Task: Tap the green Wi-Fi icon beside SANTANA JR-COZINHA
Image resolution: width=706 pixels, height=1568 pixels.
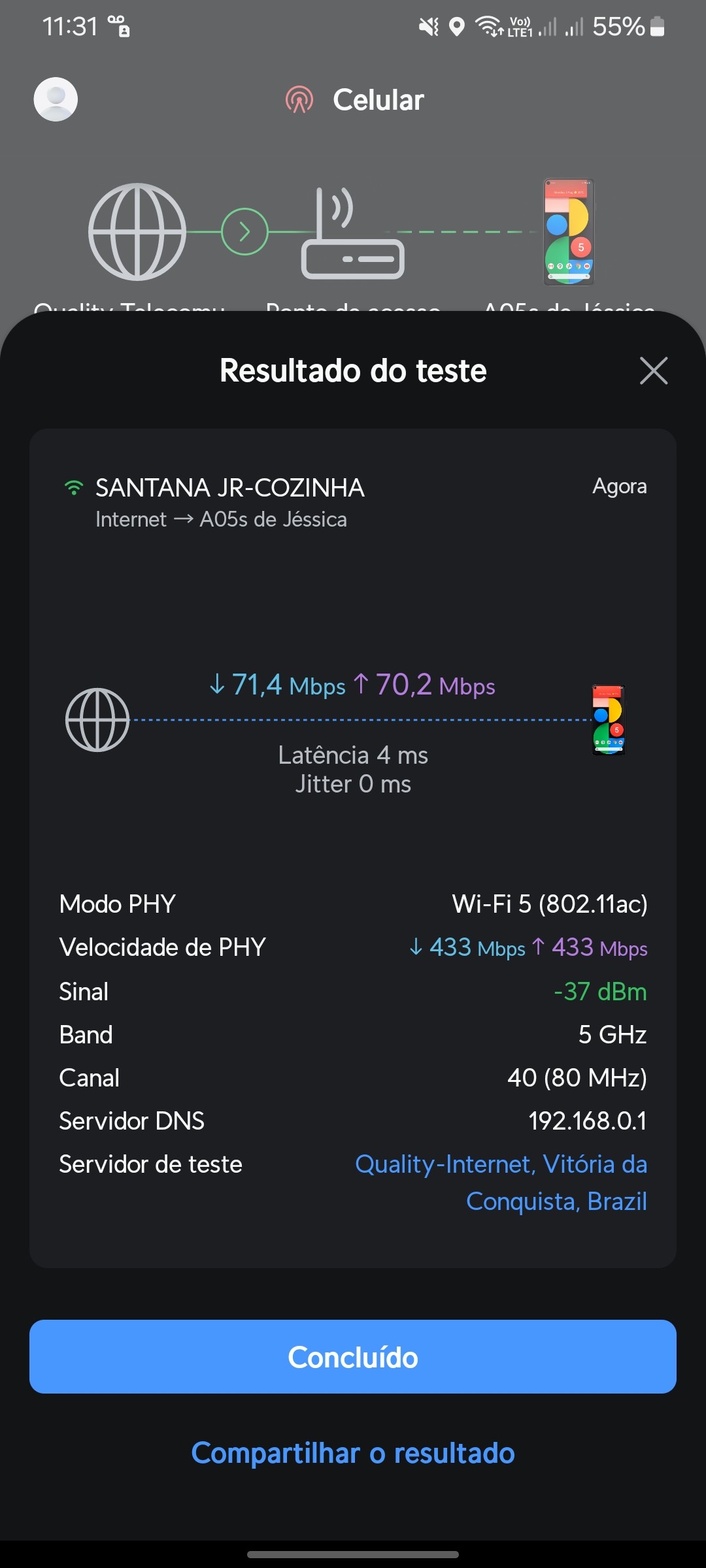Action: [x=74, y=488]
